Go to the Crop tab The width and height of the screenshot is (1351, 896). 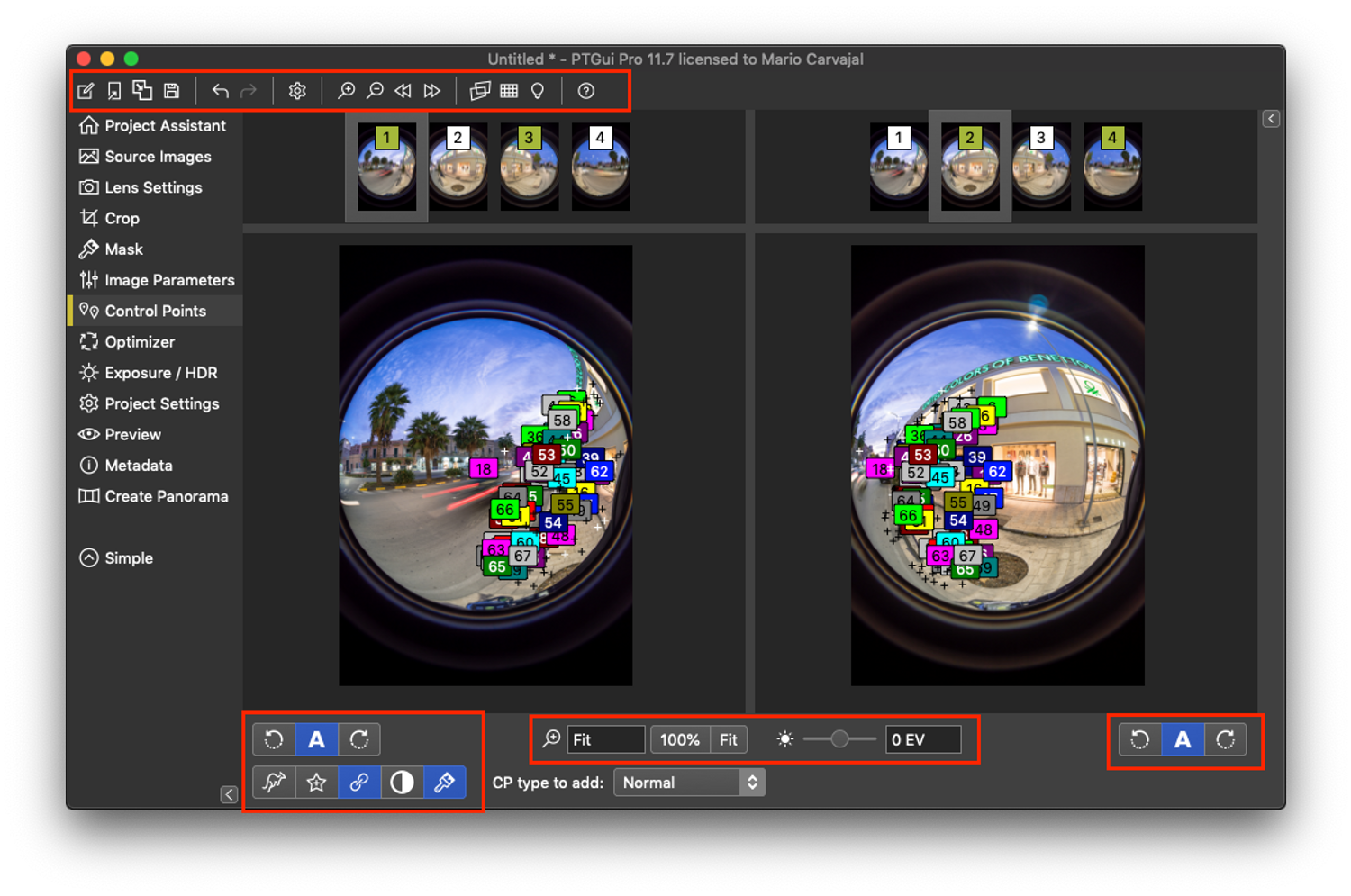tap(155, 219)
